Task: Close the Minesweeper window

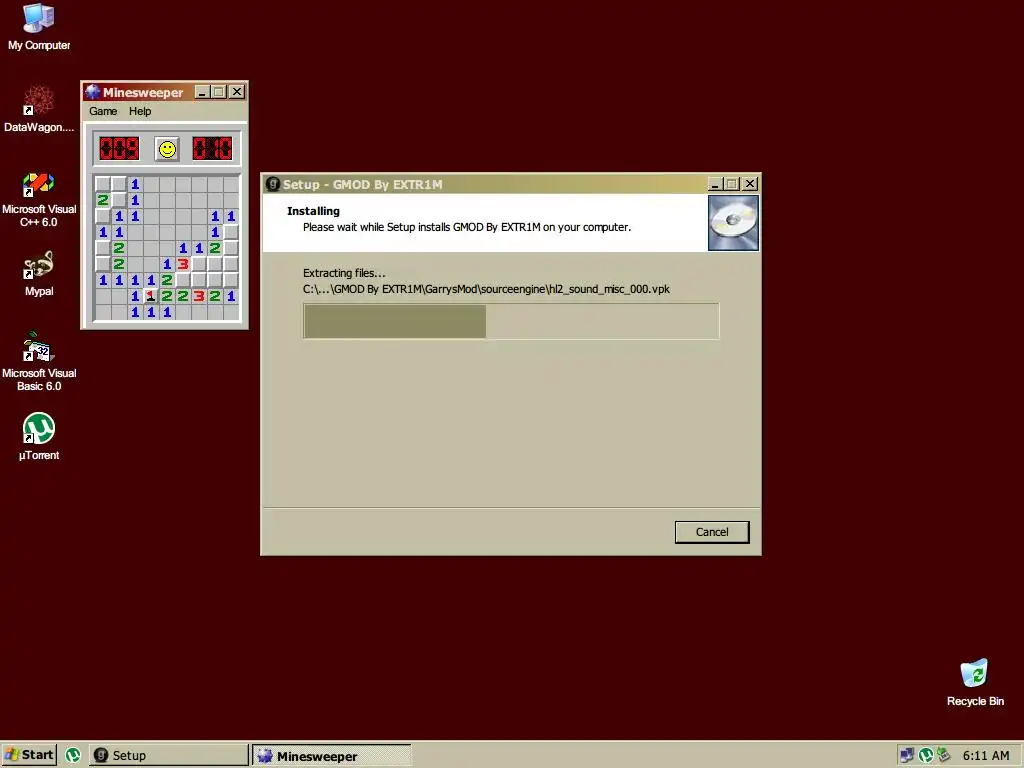Action: pyautogui.click(x=237, y=92)
